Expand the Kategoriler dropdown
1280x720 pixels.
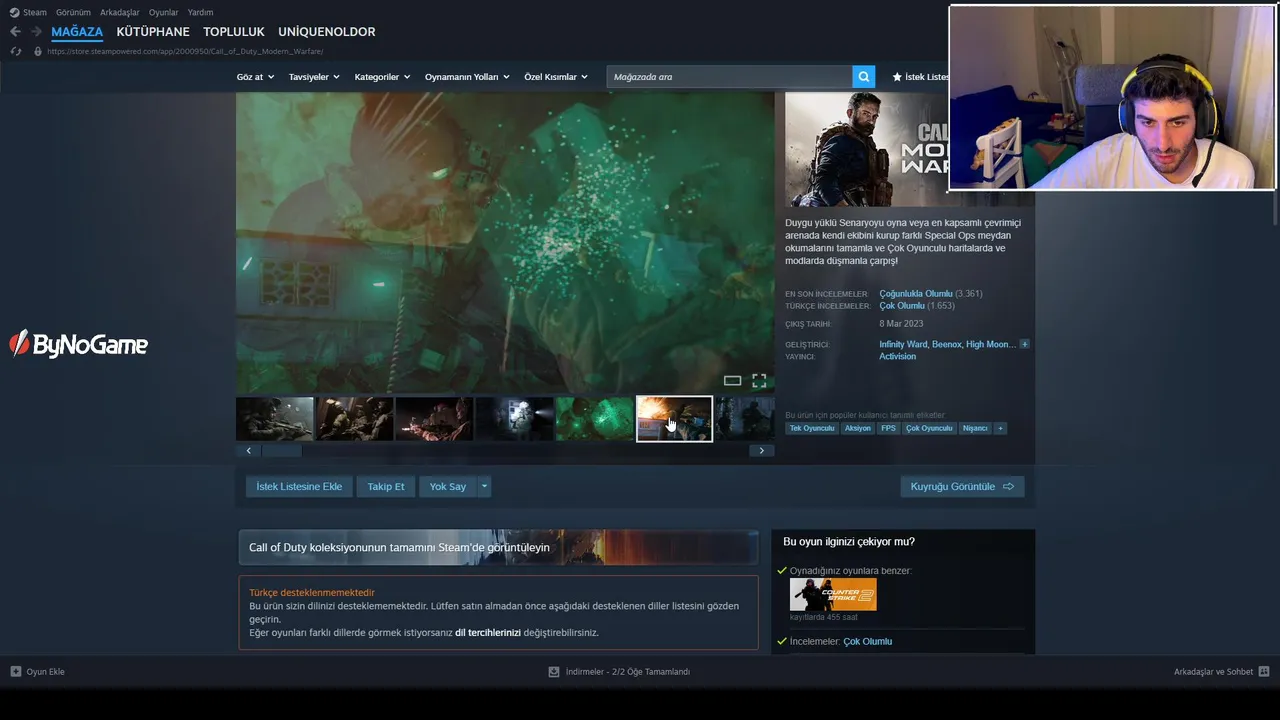click(382, 77)
